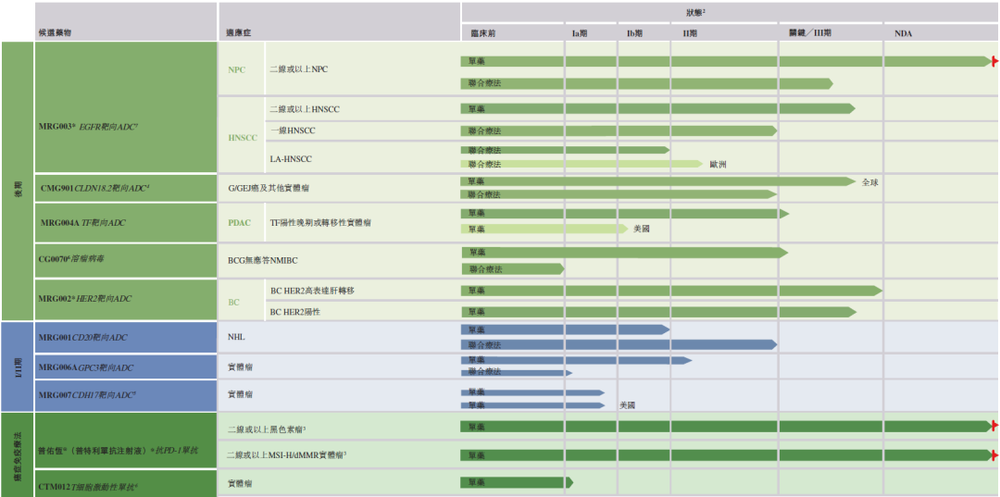This screenshot has width=1000, height=497.
Task: Click the 歐洲 label beside LA-HNSCC bar
Action: (x=718, y=164)
